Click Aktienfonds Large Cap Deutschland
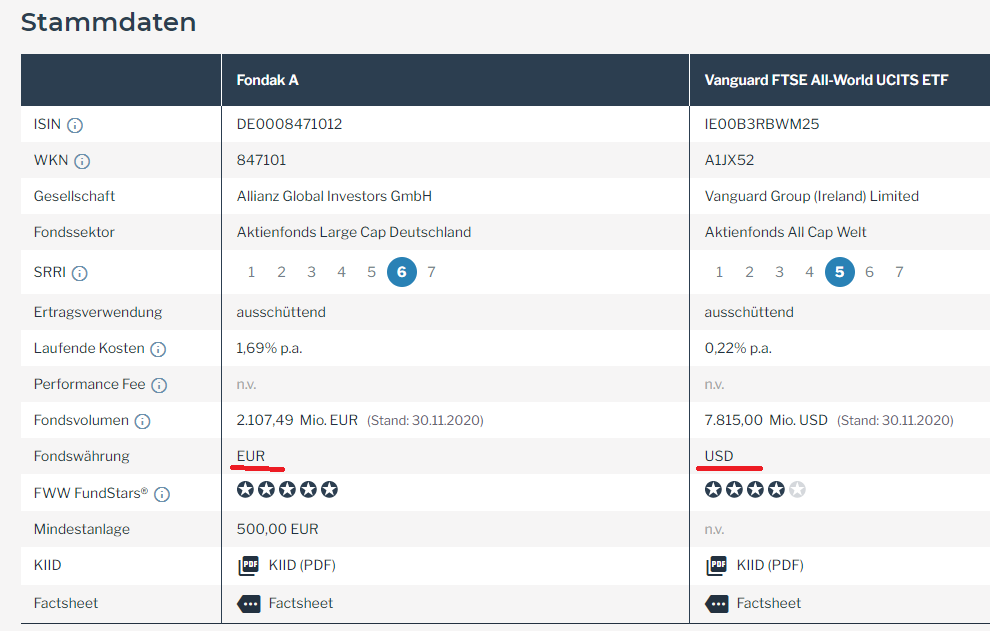The height and width of the screenshot is (631, 990). pos(354,232)
